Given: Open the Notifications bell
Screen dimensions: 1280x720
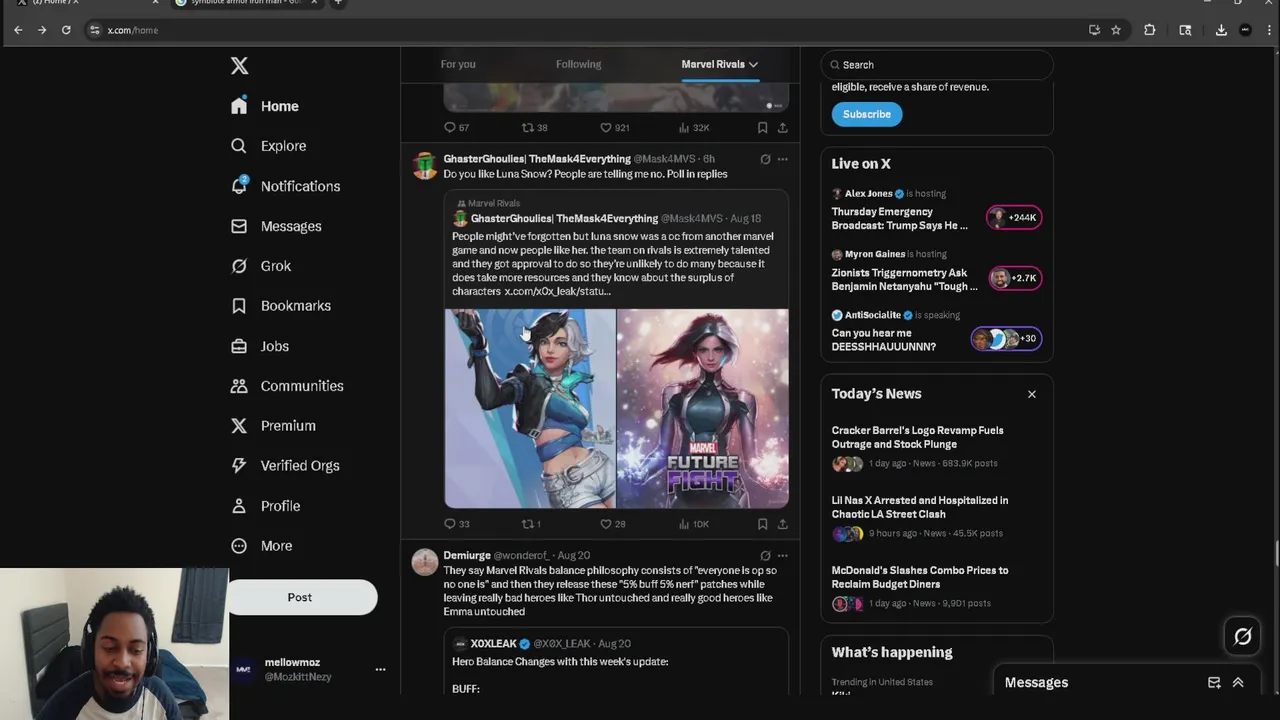Looking at the screenshot, I should 285,186.
